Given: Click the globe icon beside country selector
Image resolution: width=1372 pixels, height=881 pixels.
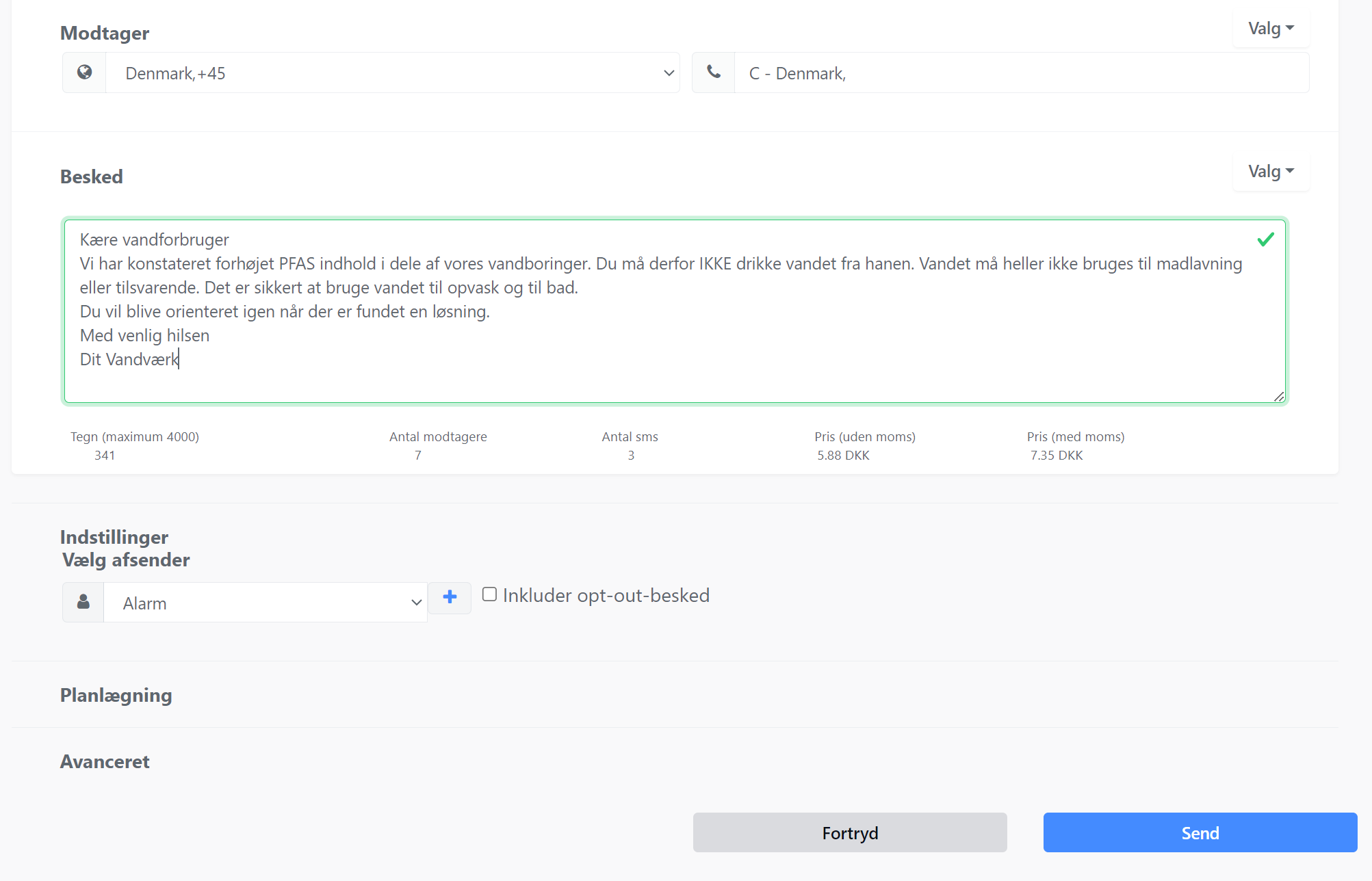Looking at the screenshot, I should click(x=84, y=73).
